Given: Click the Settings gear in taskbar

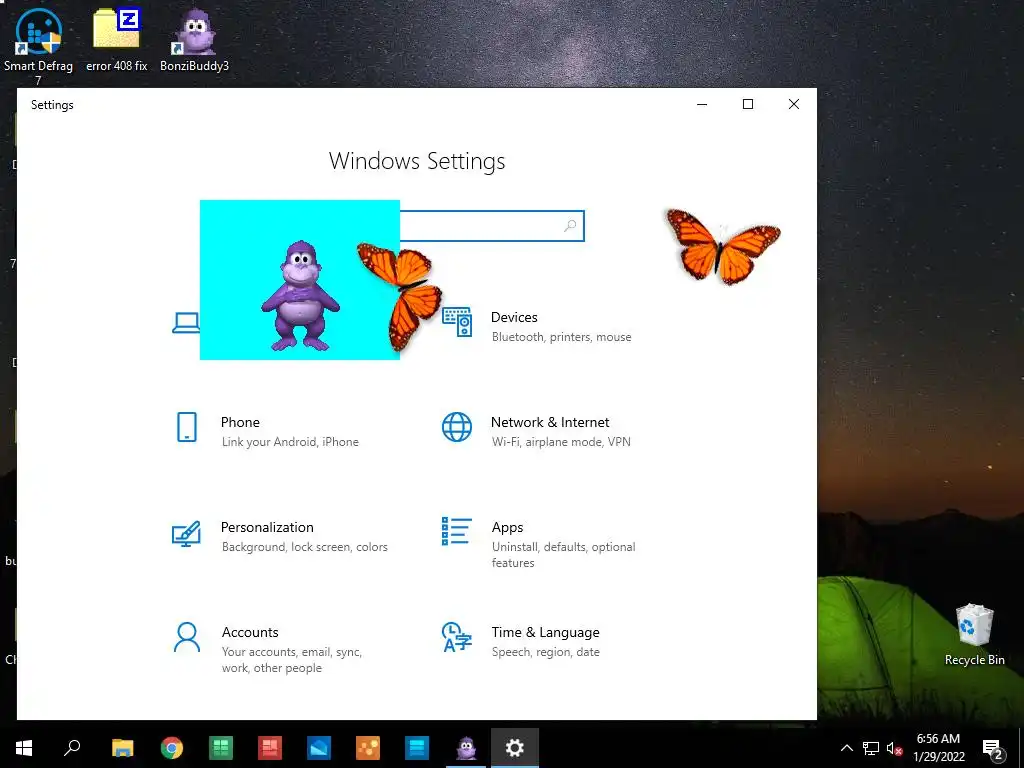Looking at the screenshot, I should (515, 748).
